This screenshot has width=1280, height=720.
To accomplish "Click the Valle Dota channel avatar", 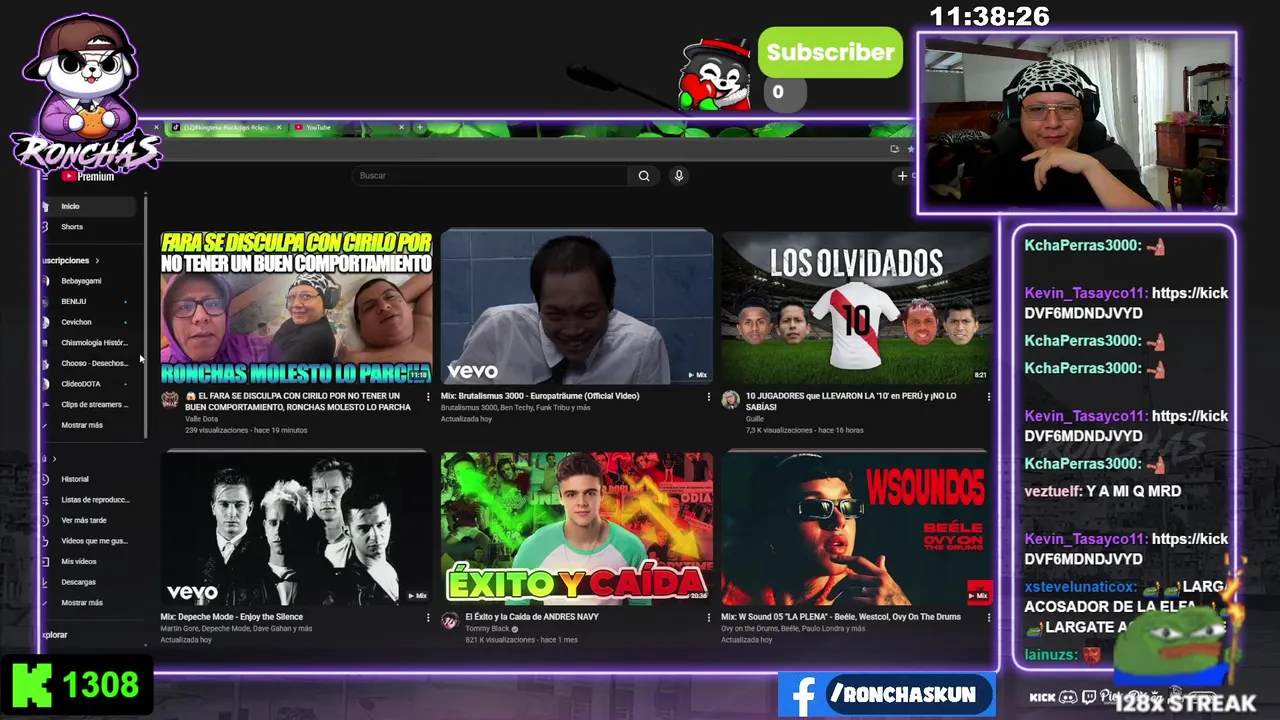I will 169,400.
